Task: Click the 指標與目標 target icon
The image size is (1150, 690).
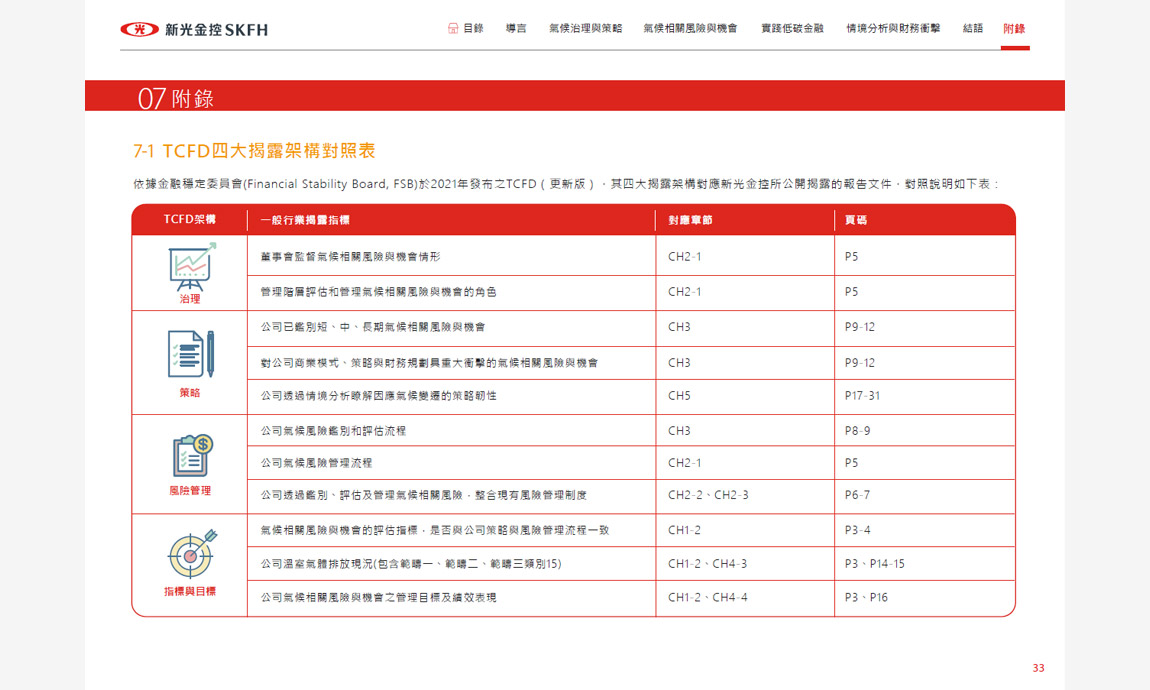Action: (190, 552)
